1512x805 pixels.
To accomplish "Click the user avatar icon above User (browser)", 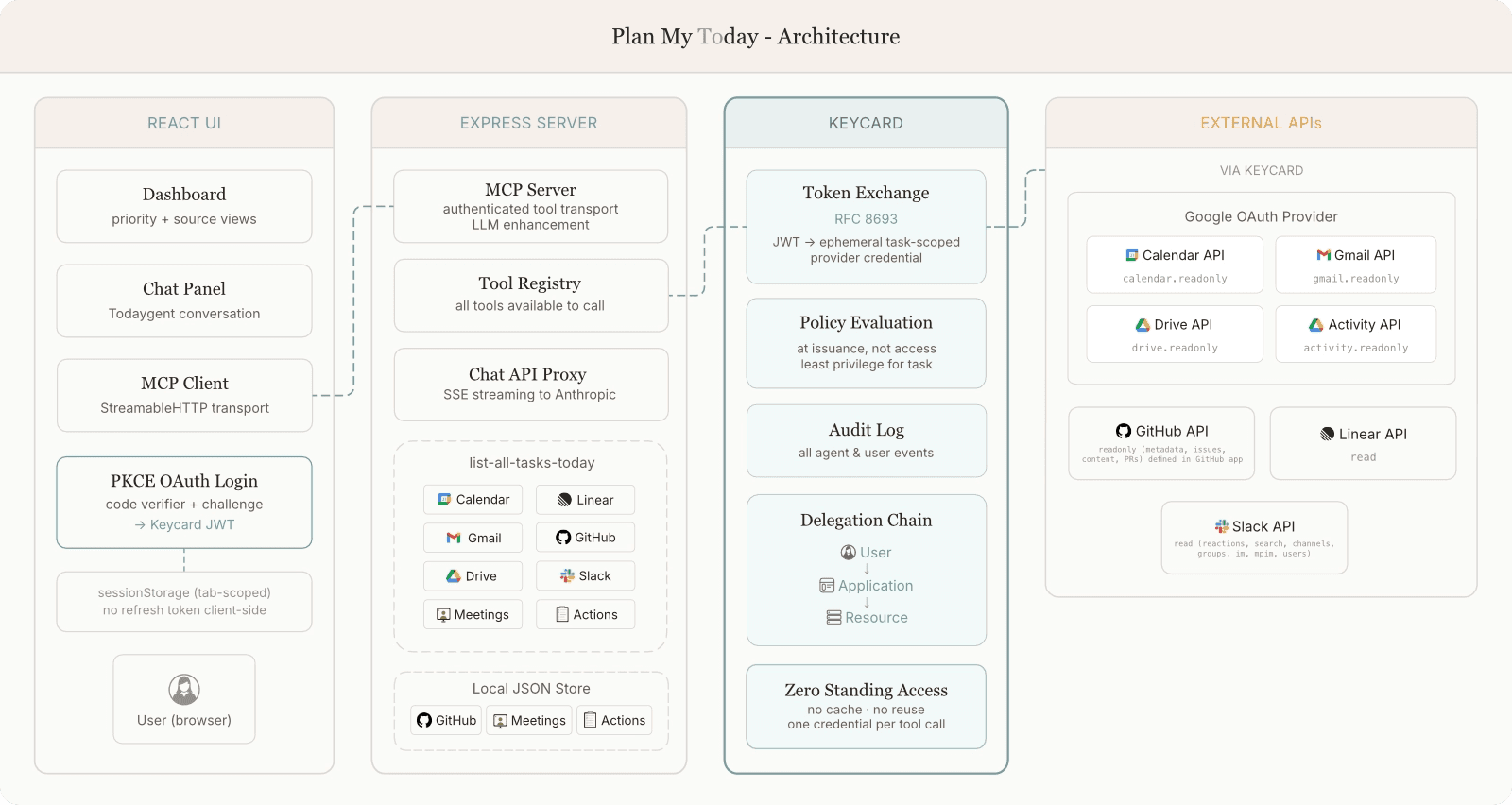I will (x=184, y=690).
